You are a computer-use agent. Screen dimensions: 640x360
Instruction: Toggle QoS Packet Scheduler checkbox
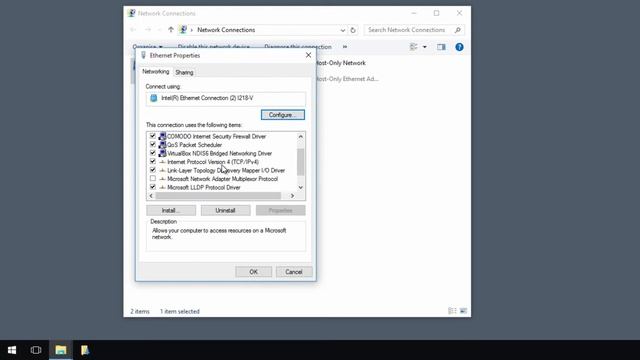tap(153, 144)
